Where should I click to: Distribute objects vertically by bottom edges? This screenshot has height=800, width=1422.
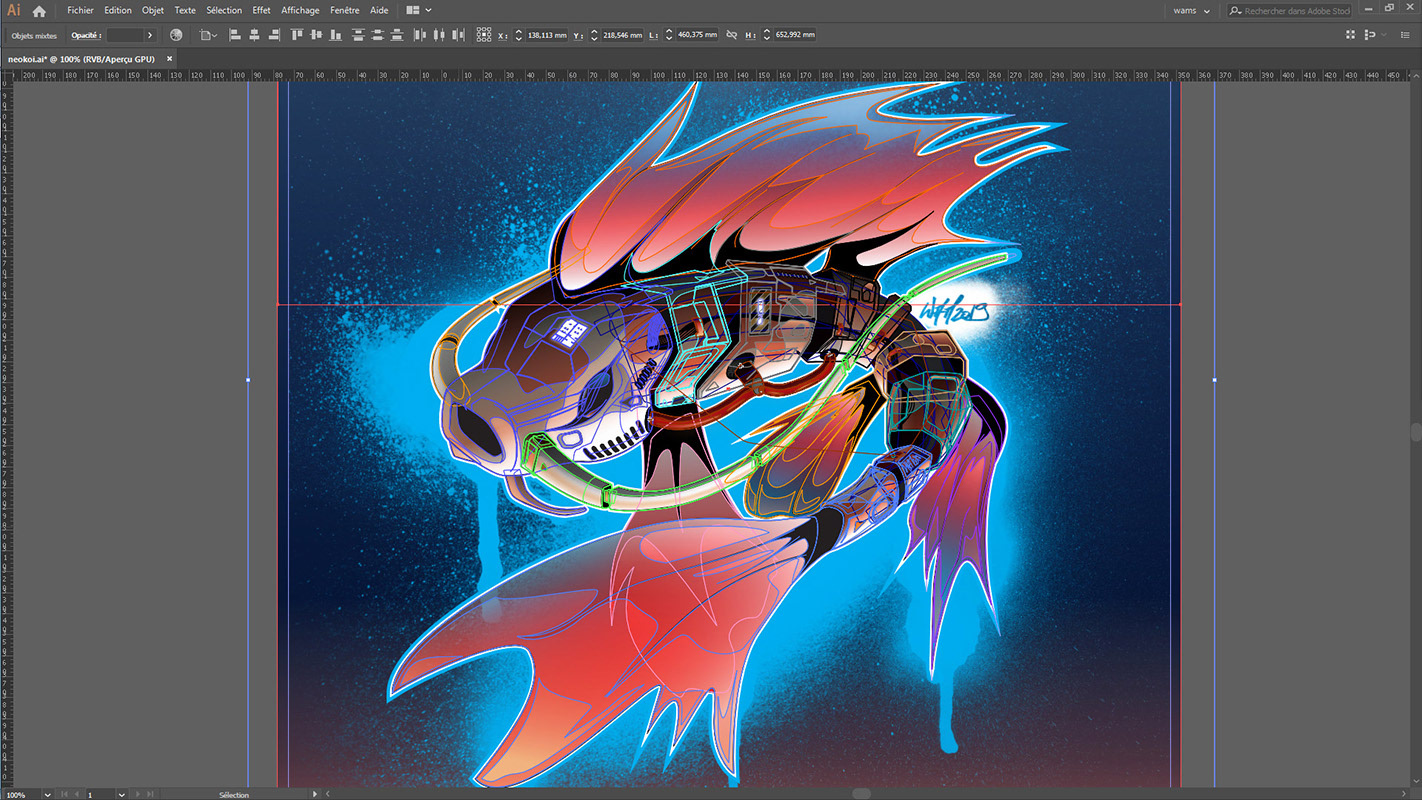[x=397, y=35]
